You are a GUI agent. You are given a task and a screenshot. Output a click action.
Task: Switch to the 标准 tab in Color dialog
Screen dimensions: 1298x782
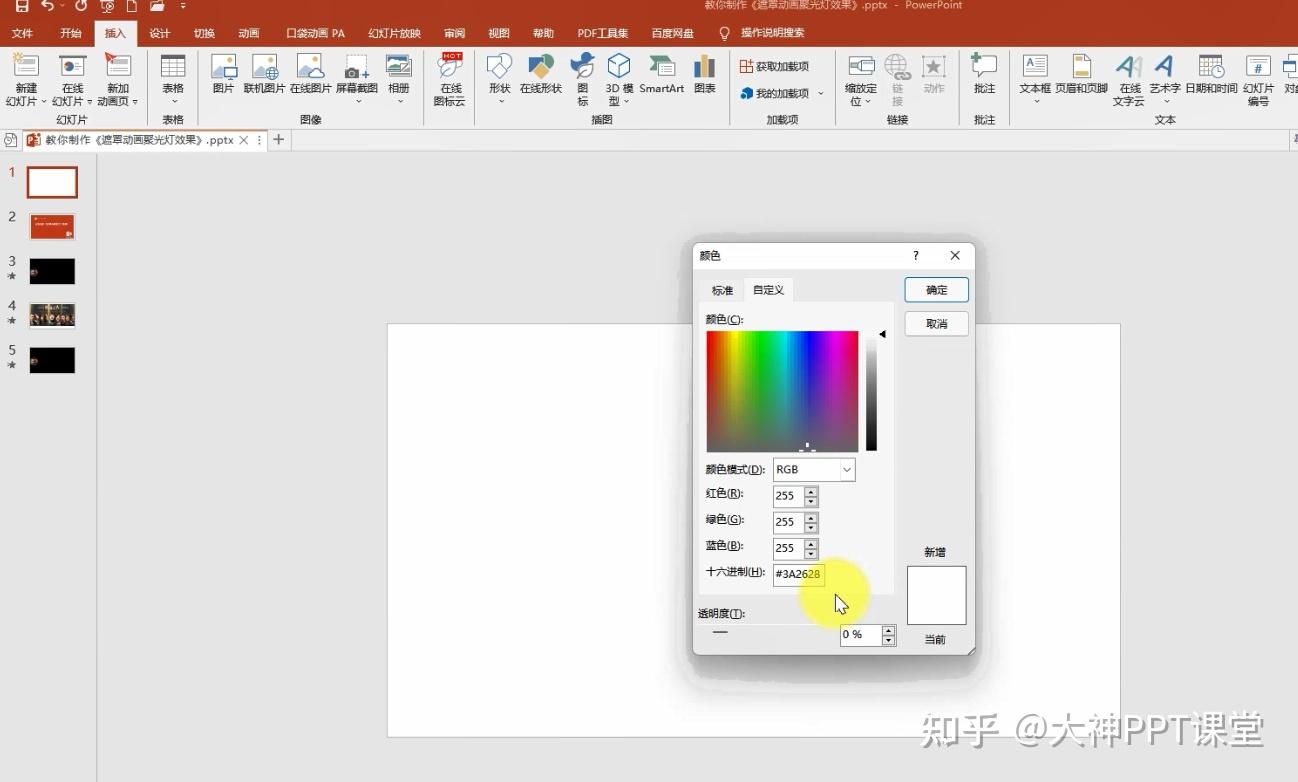pyautogui.click(x=721, y=290)
